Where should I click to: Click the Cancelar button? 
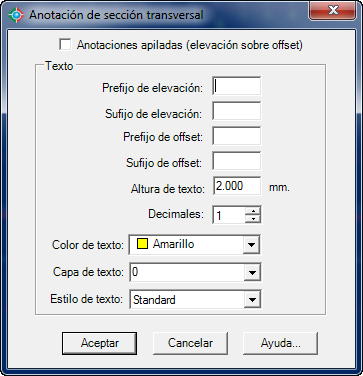pyautogui.click(x=190, y=343)
